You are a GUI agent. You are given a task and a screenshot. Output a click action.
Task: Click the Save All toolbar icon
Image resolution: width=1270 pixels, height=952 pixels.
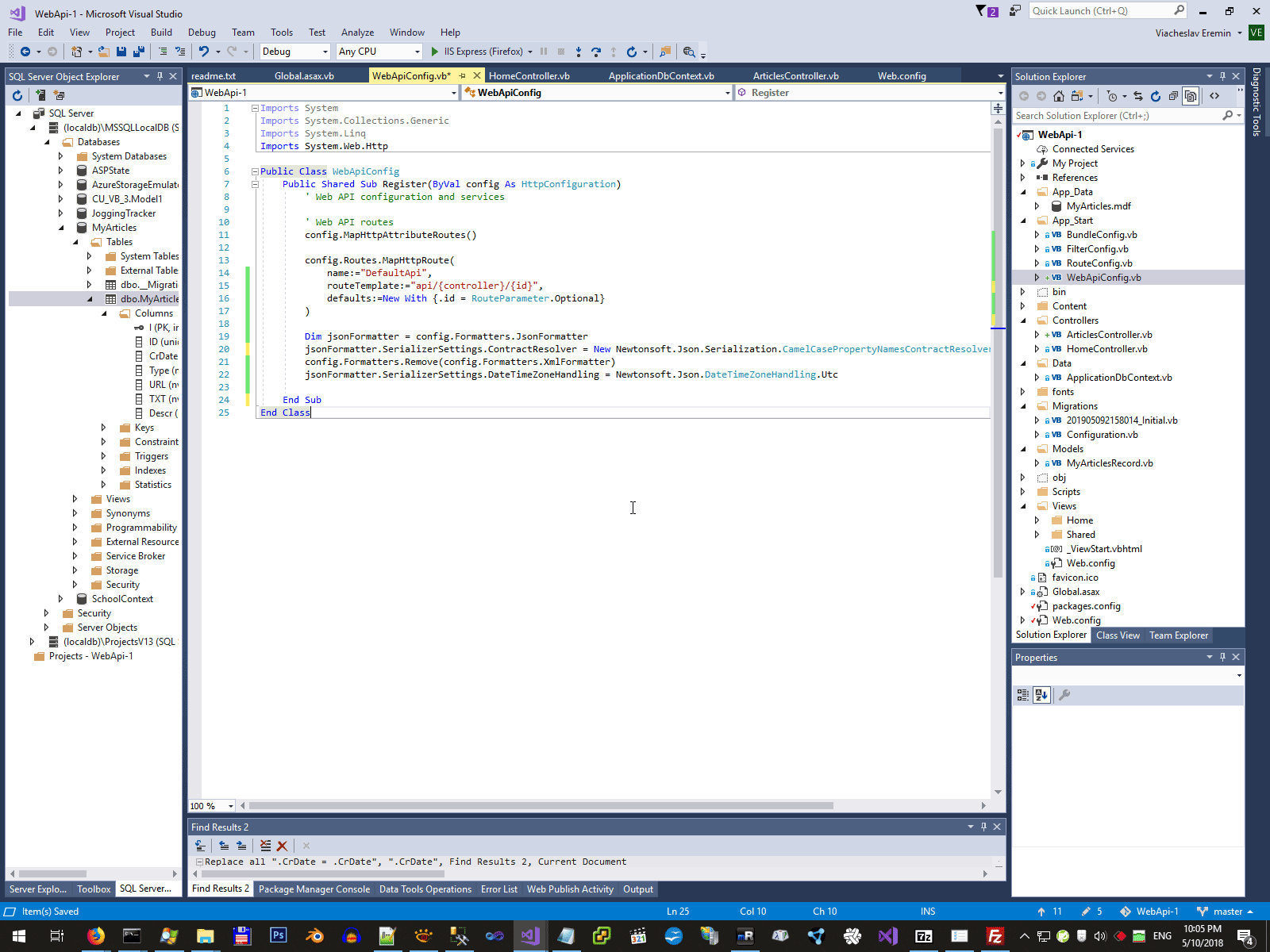coord(138,52)
